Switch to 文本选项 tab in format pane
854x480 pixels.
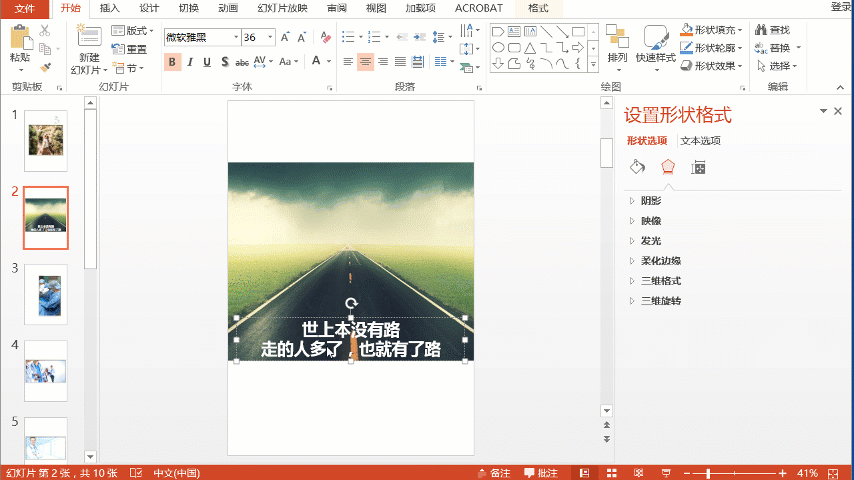coord(700,141)
